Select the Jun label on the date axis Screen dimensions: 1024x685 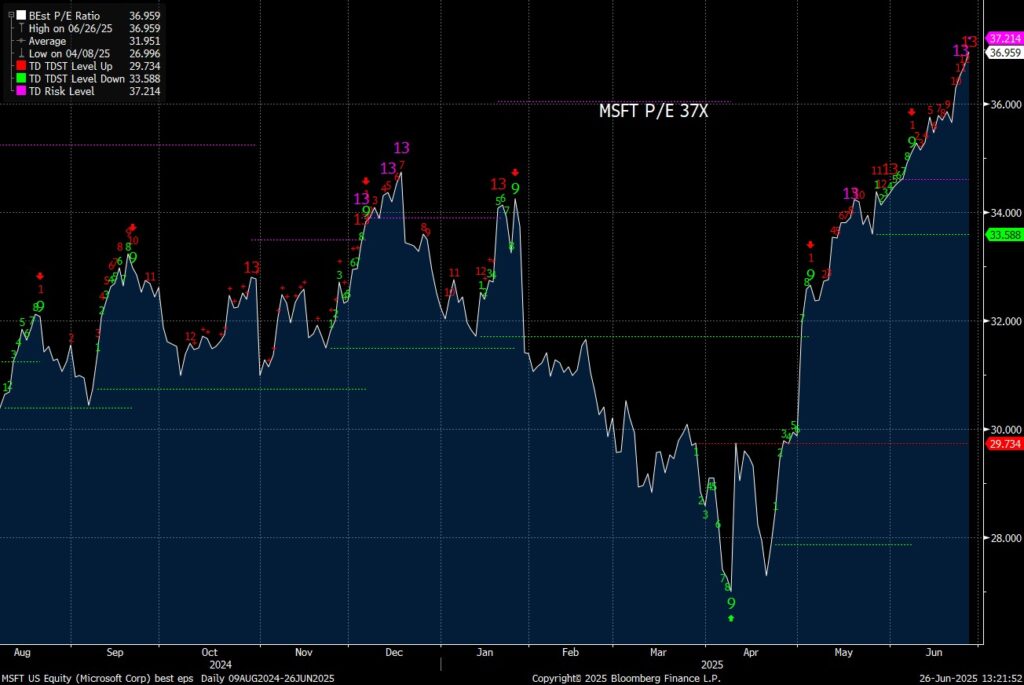[935, 652]
